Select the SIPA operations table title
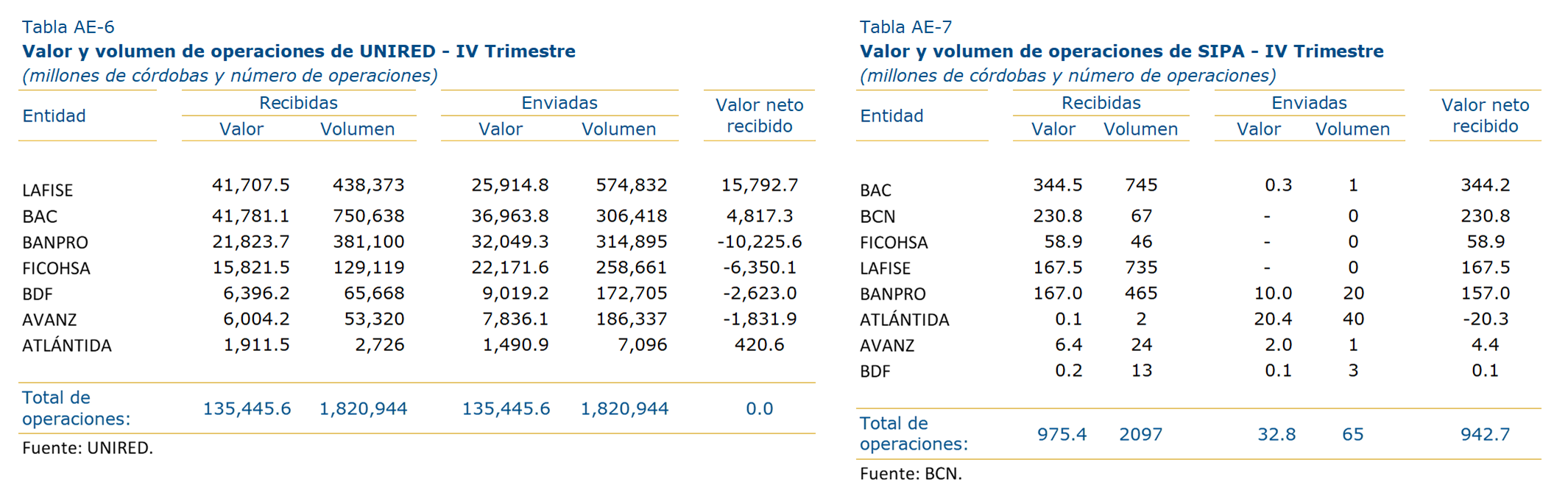Image resolution: width=1568 pixels, height=493 pixels. (x=1122, y=52)
